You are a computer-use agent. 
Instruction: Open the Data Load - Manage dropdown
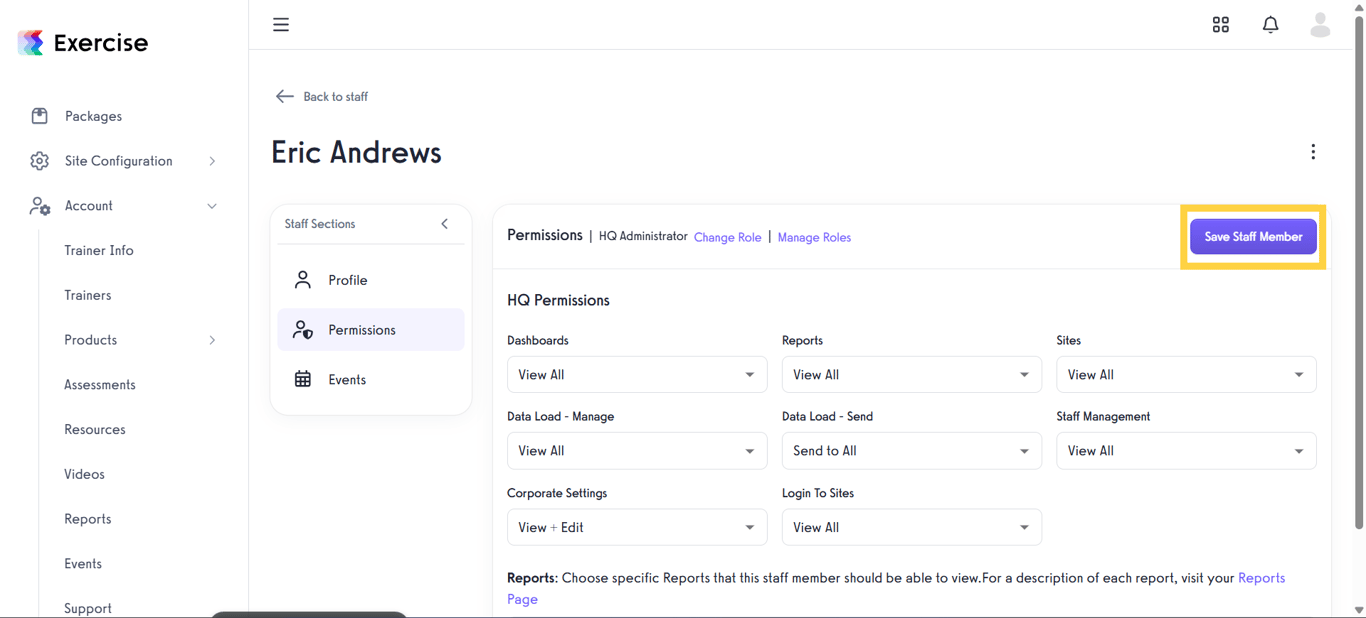pos(637,451)
